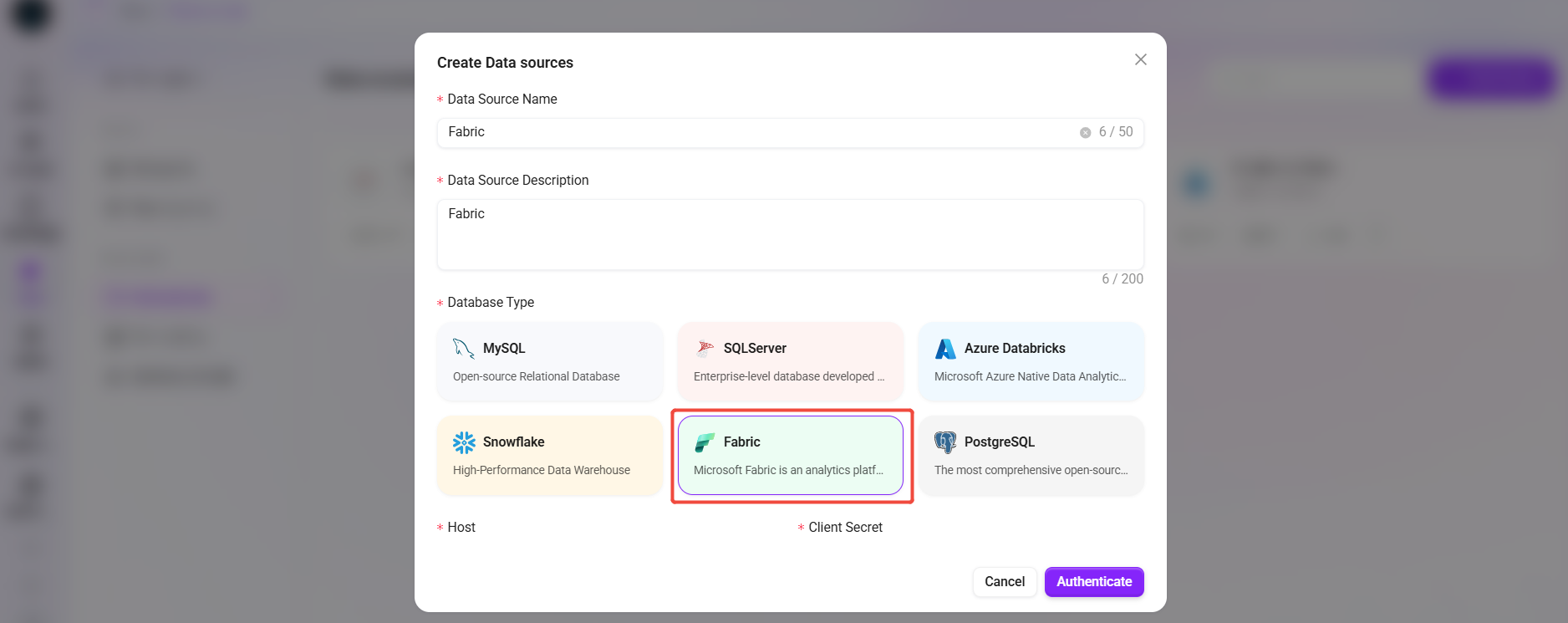Clear the Data Source Name field

(1085, 132)
